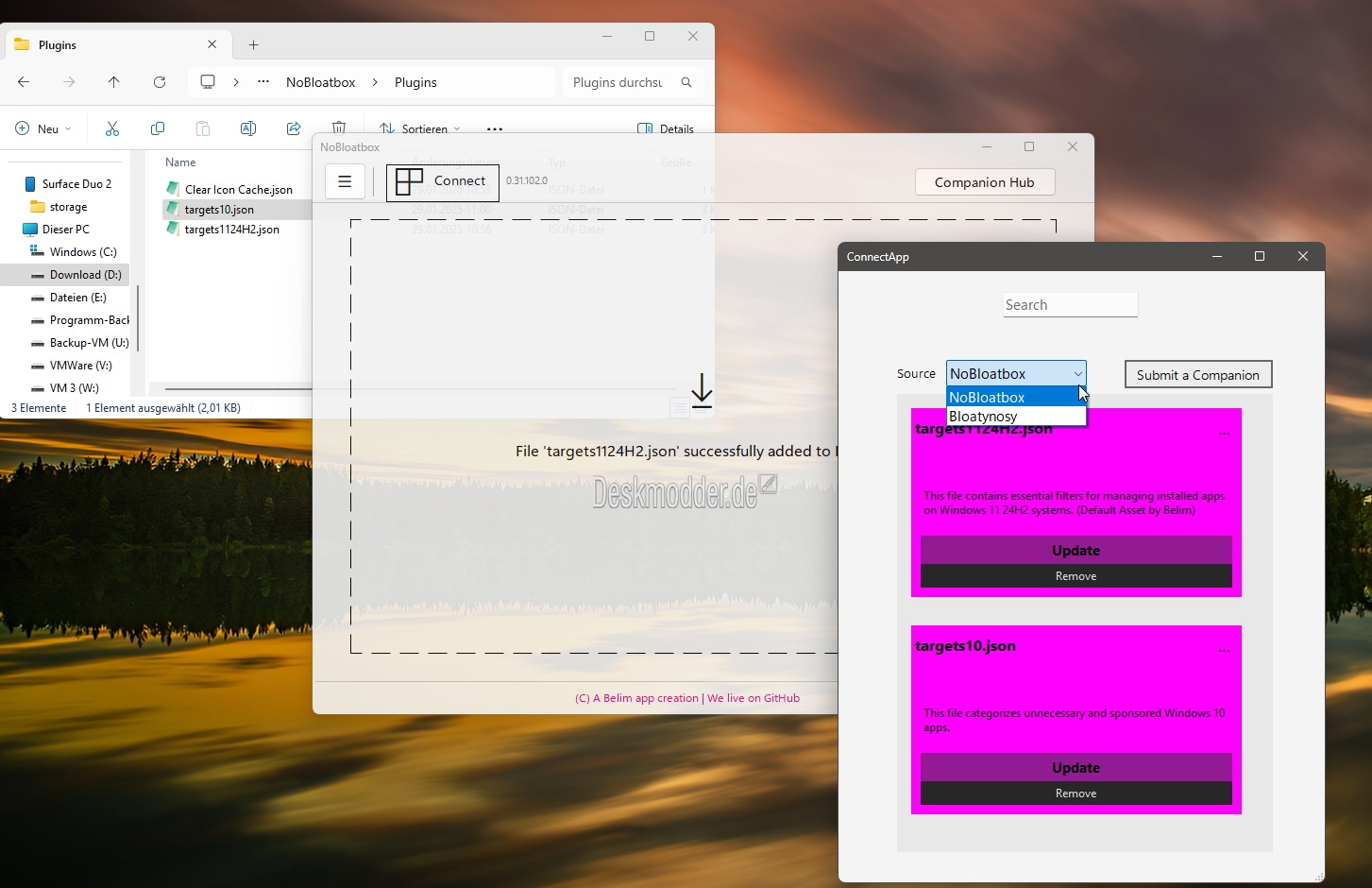Viewport: 1372px width, 888px height.
Task: Remove the targets1124H2.json companion
Action: [x=1076, y=576]
